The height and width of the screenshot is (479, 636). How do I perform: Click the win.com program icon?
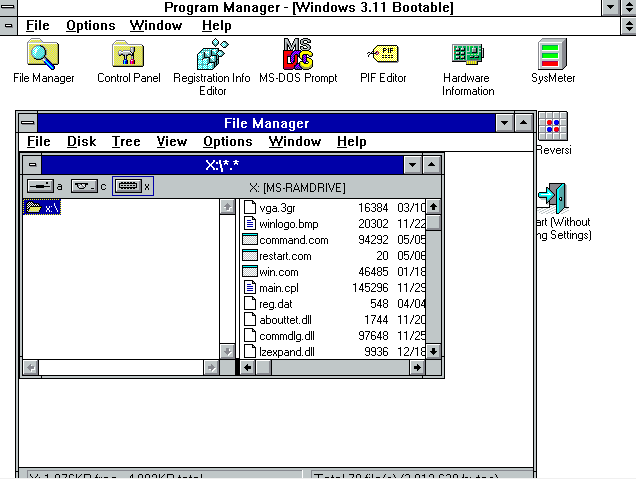250,271
